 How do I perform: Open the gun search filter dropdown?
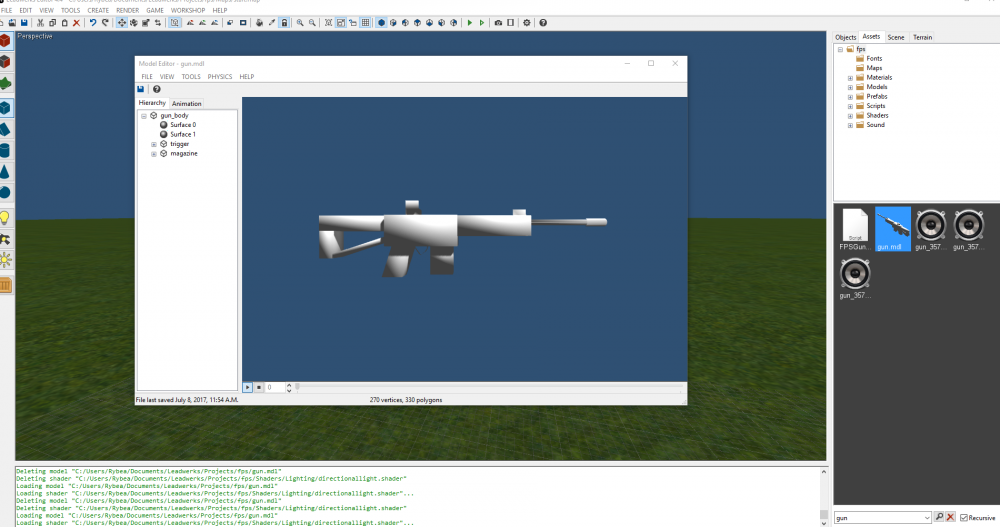coord(925,518)
